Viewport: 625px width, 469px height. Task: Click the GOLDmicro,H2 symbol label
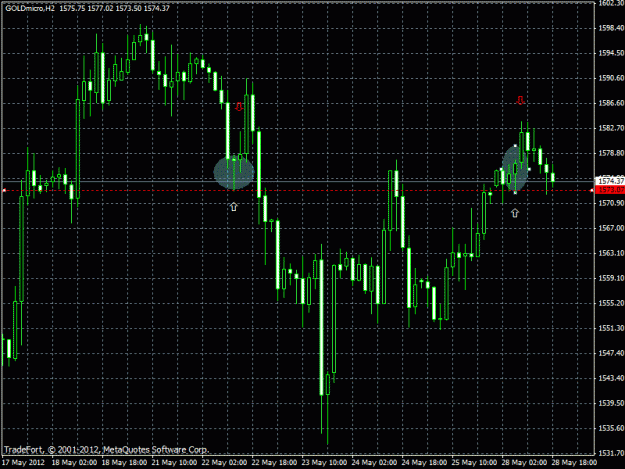pyautogui.click(x=30, y=8)
